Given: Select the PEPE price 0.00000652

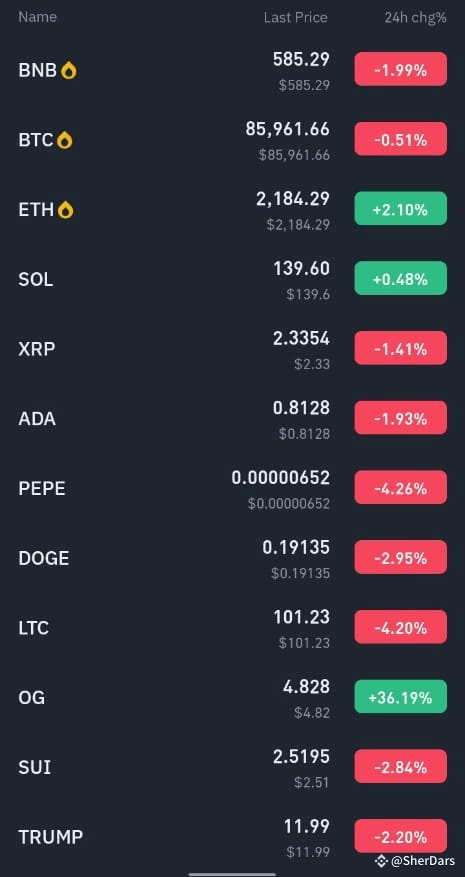Looking at the screenshot, I should click(x=280, y=478).
